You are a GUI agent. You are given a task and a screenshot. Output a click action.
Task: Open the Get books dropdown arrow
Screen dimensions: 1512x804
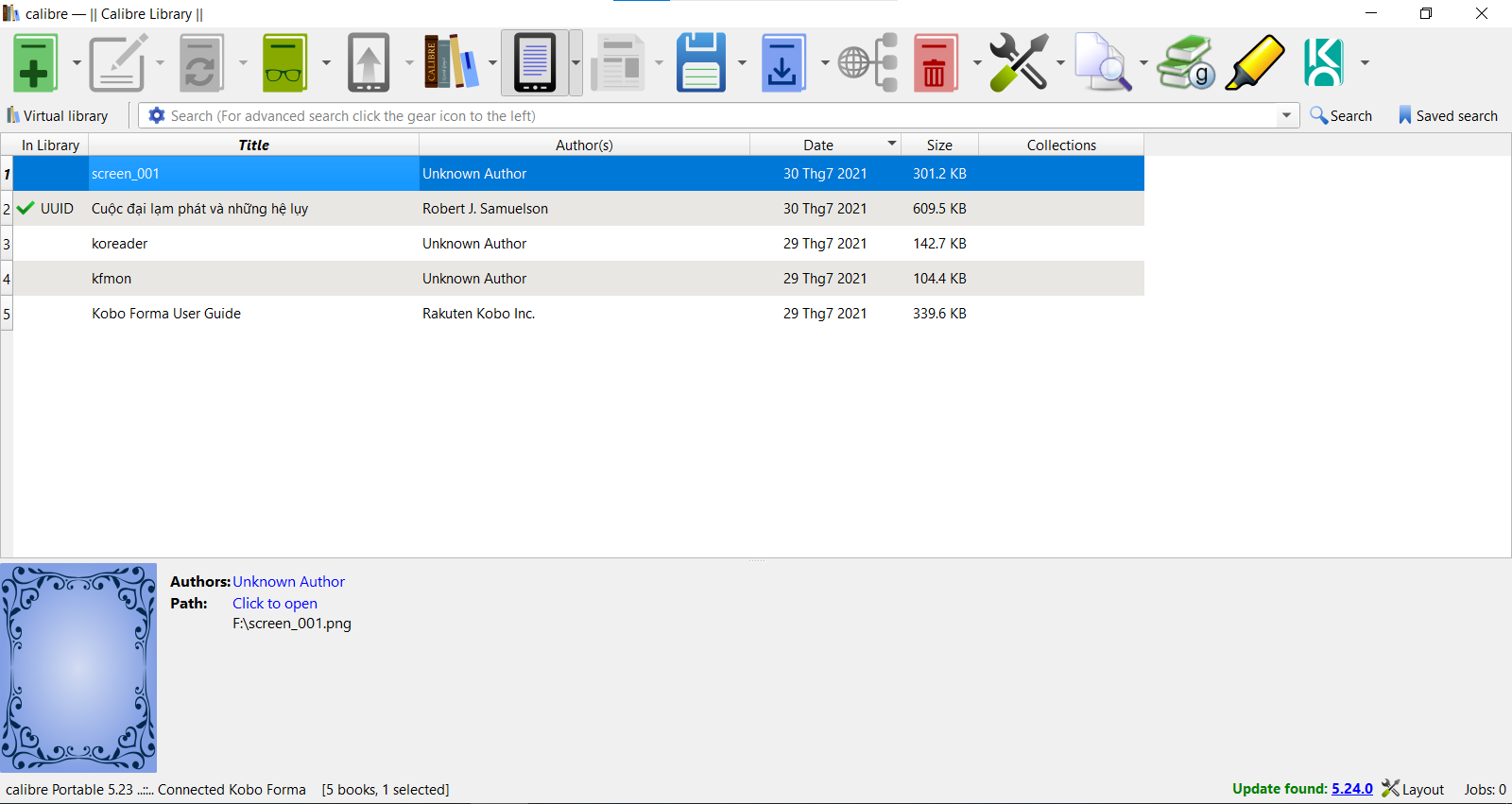click(x=825, y=63)
